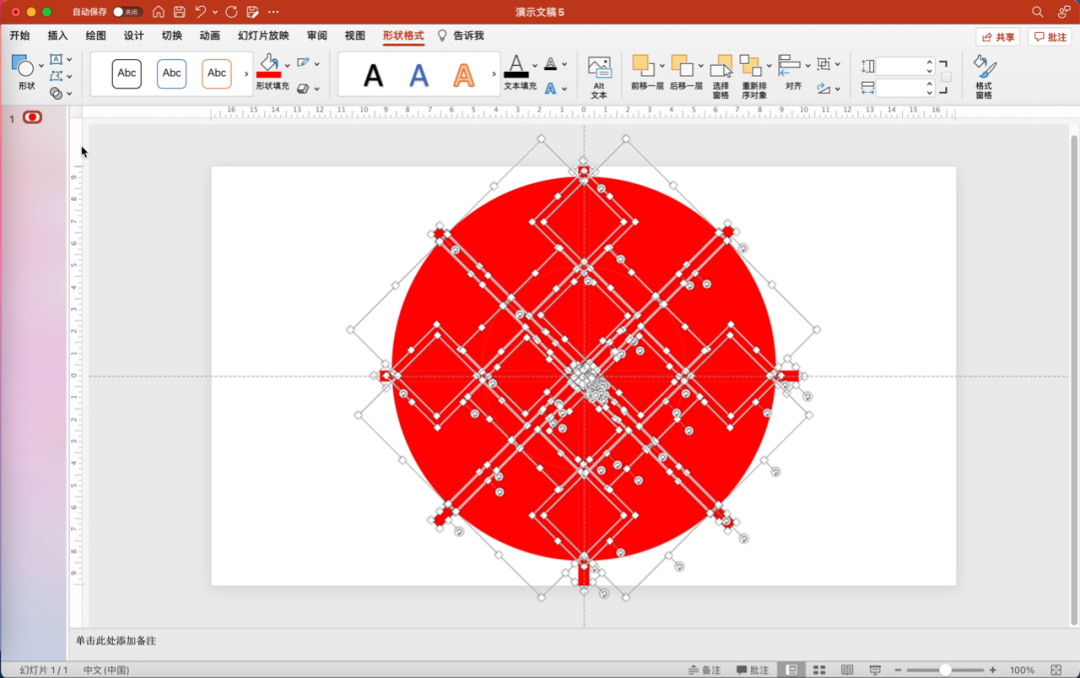Click the 后移一层 send backward icon

[x=683, y=66]
